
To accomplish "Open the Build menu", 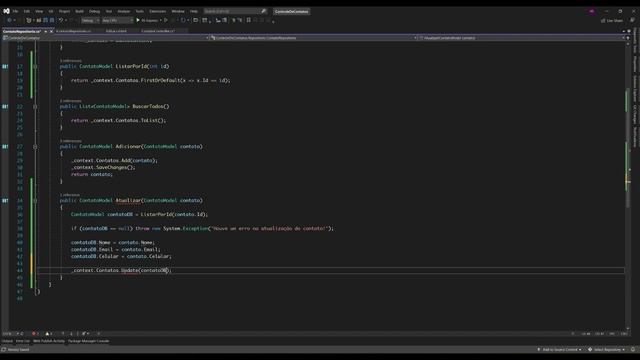I will tap(79, 11).
